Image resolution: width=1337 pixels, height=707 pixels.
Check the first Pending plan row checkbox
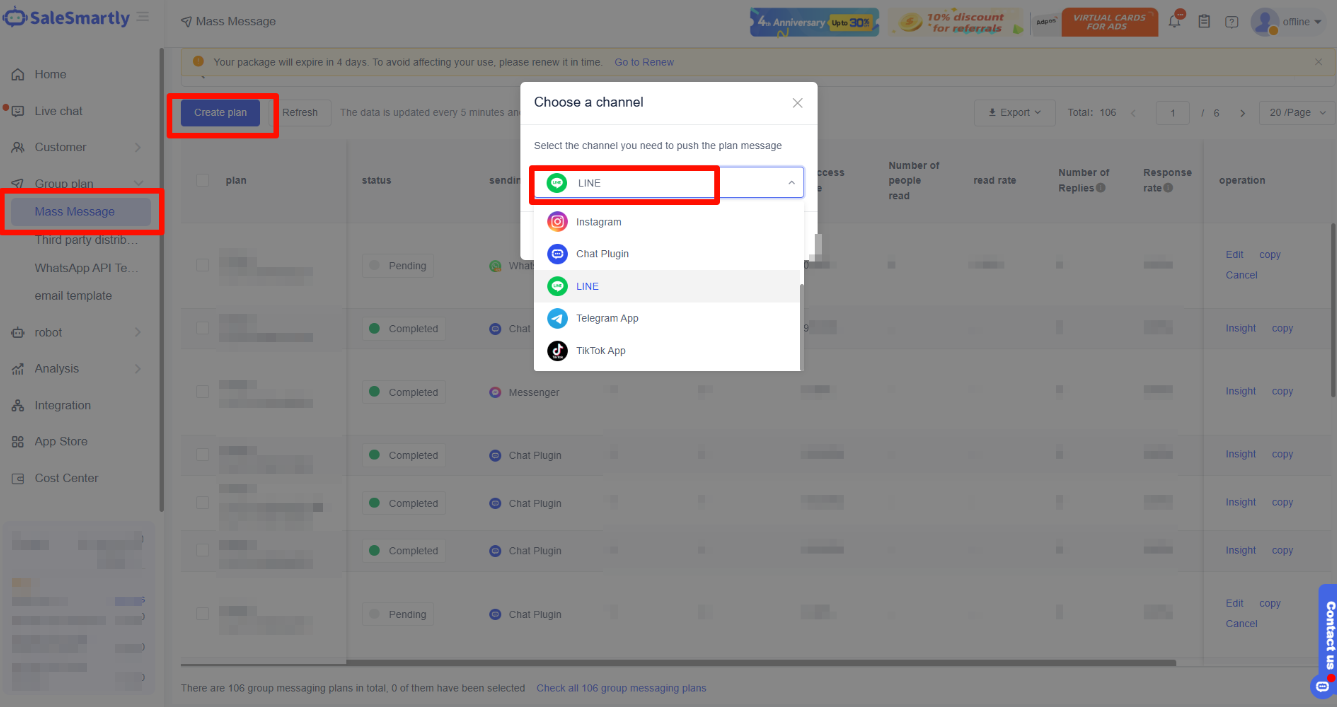(203, 265)
